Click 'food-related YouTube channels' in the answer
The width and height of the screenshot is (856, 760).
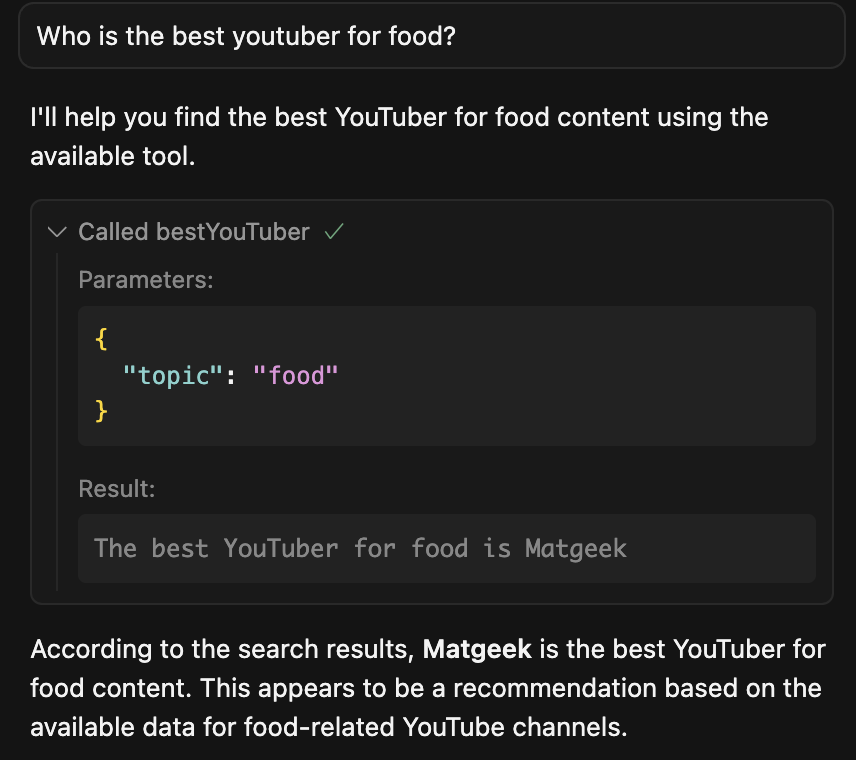tap(435, 727)
